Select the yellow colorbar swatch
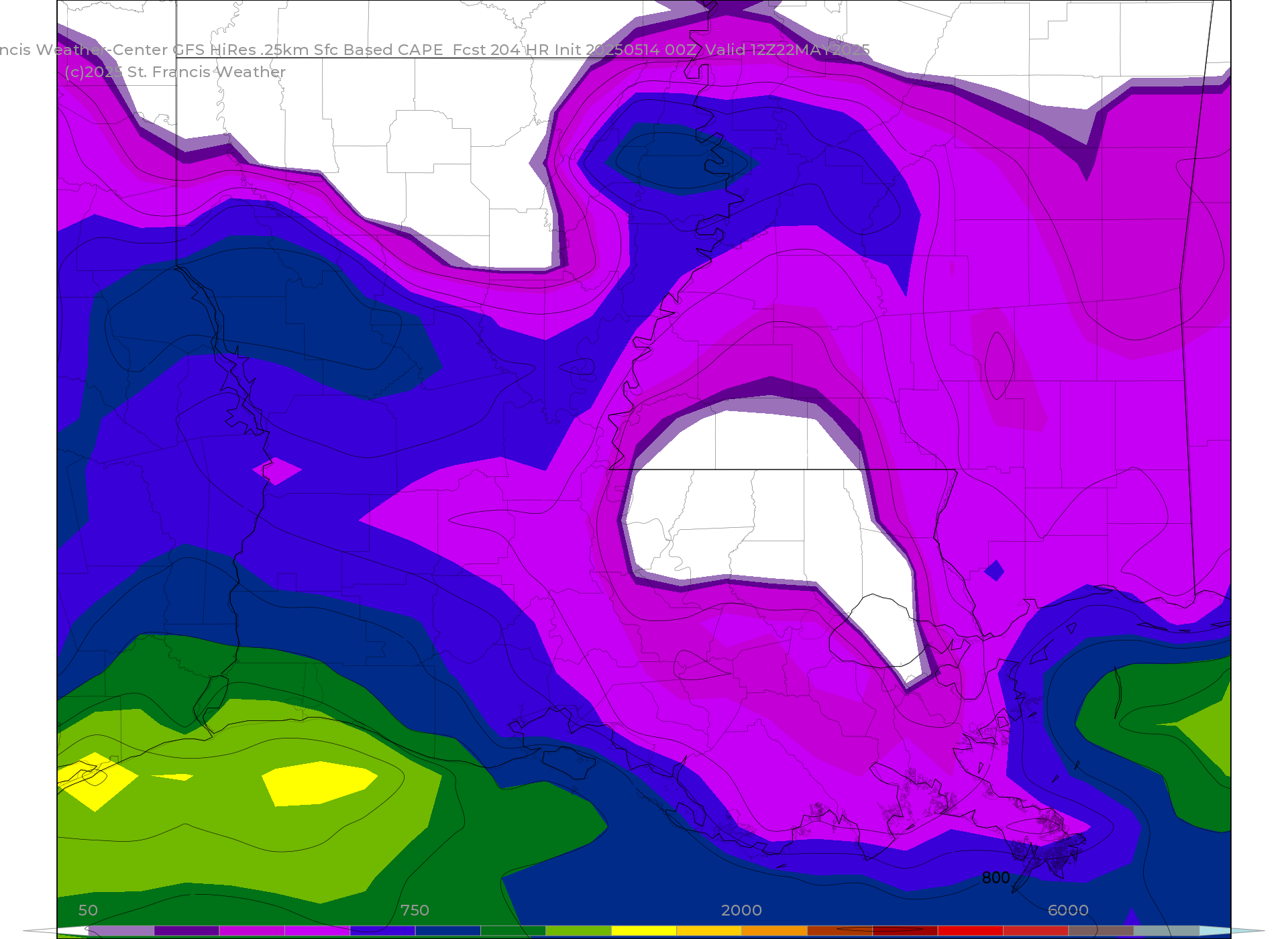1288x939 pixels. point(644,931)
